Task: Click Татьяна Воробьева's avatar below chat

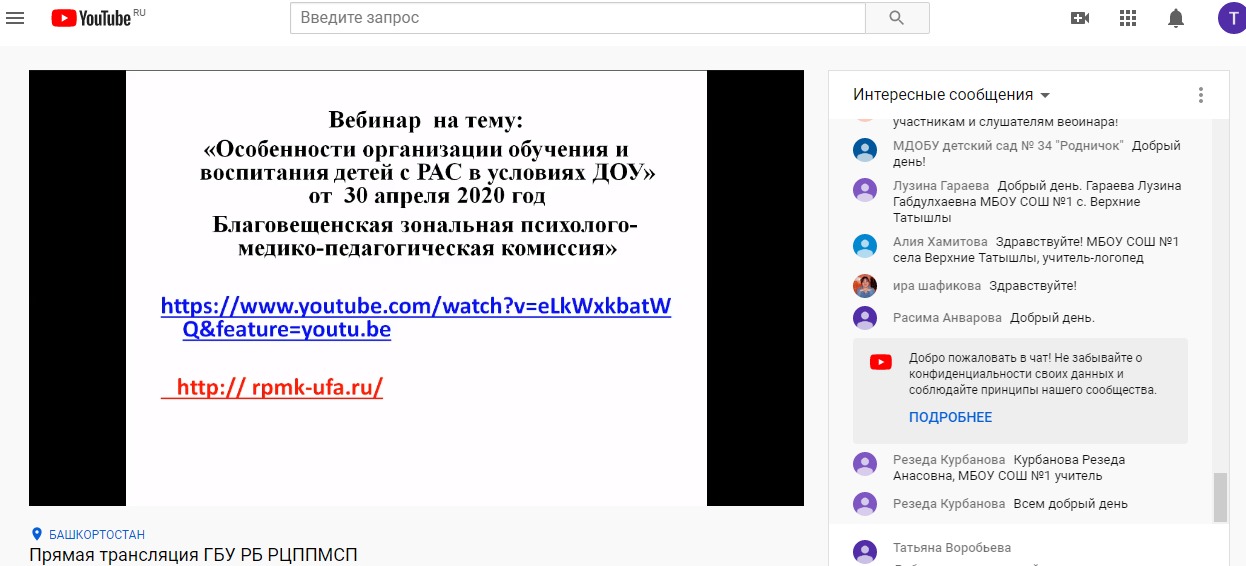Action: pos(865,550)
